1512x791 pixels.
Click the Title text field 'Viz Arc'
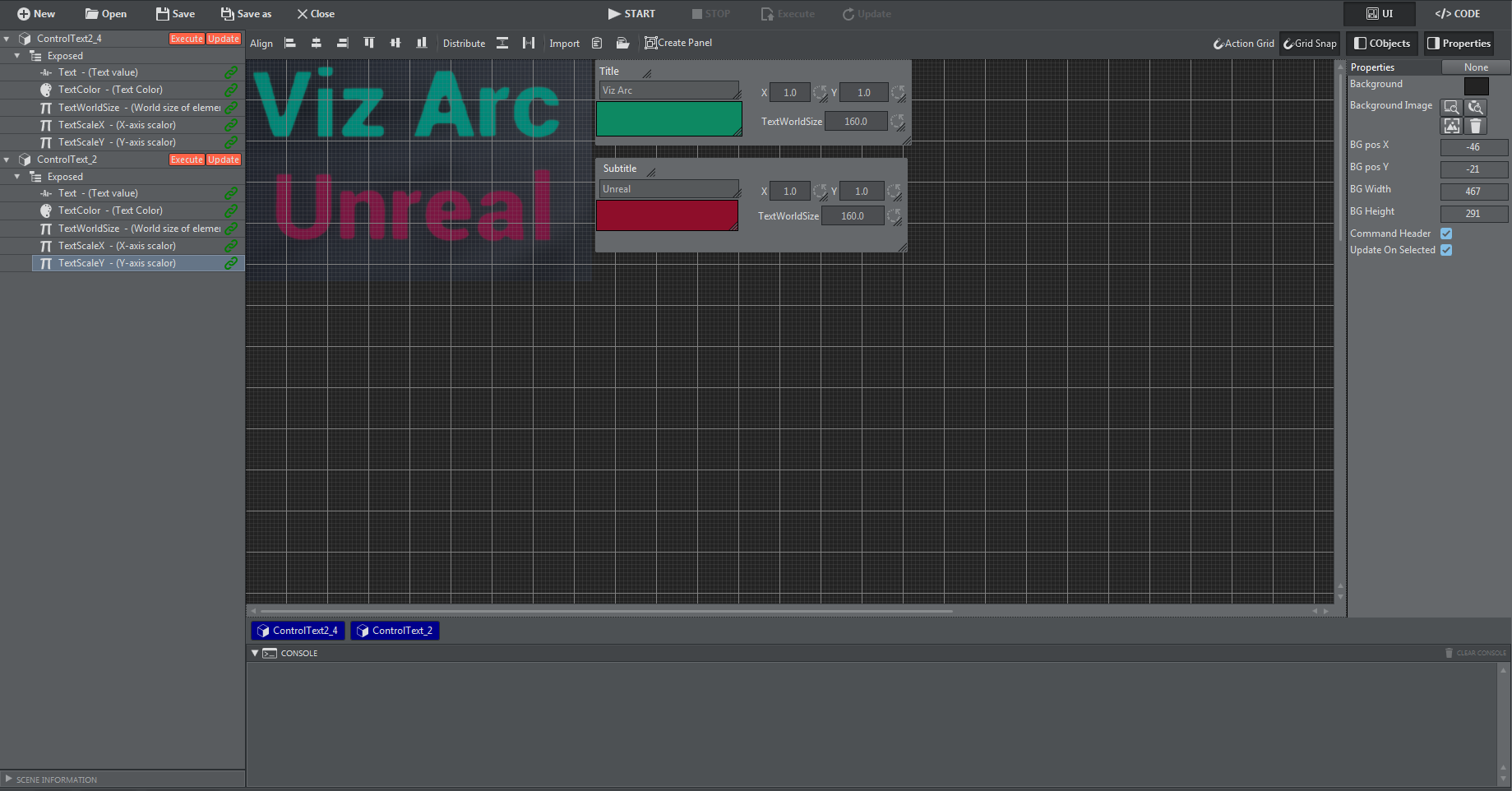669,90
